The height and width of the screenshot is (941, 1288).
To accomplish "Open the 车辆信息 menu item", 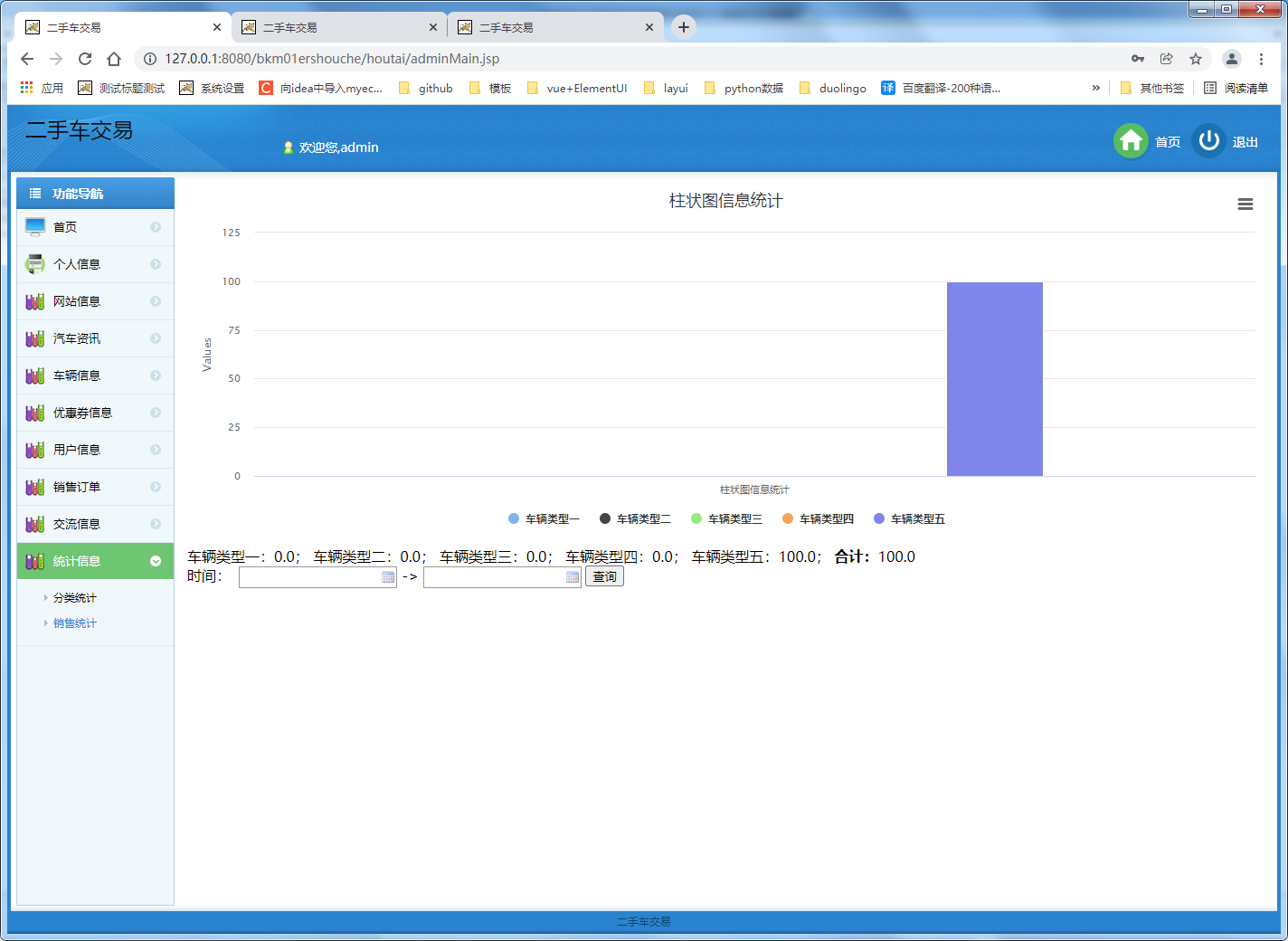I will tap(95, 375).
